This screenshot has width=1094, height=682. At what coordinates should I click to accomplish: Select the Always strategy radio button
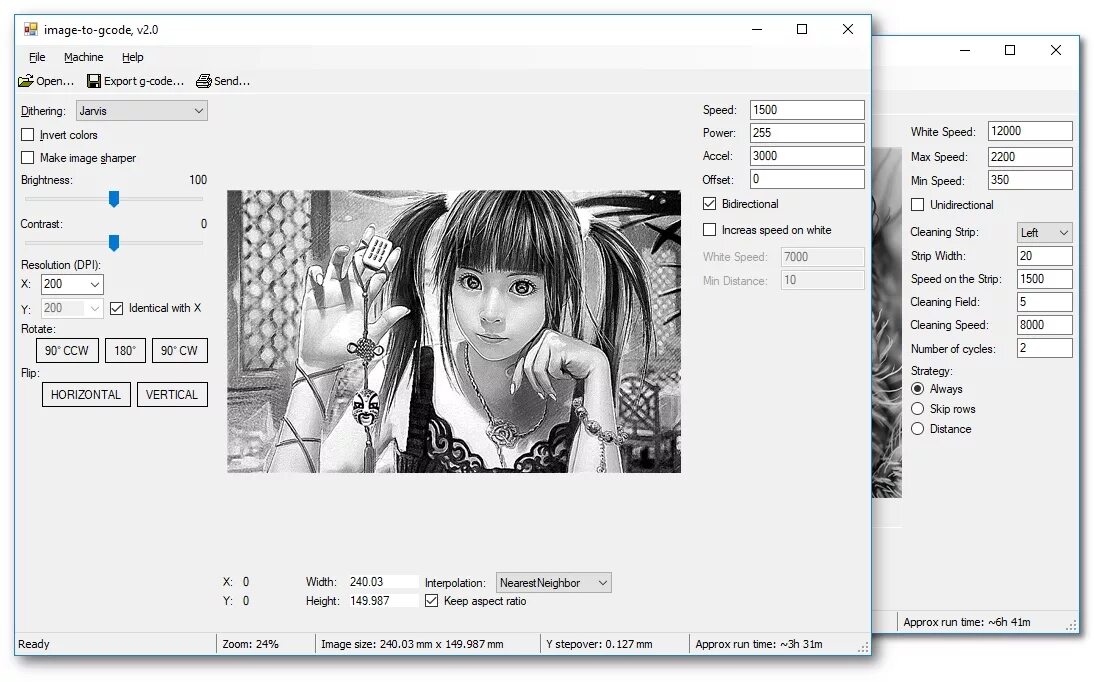click(x=917, y=389)
